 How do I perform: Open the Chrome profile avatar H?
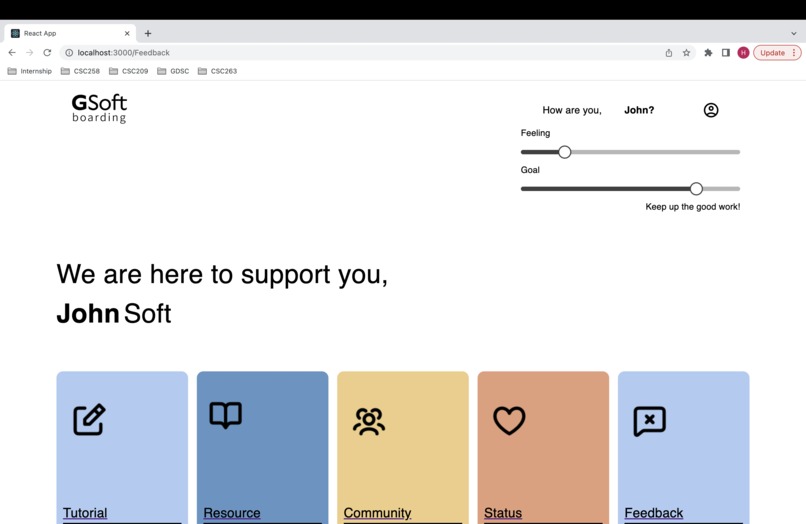(743, 52)
